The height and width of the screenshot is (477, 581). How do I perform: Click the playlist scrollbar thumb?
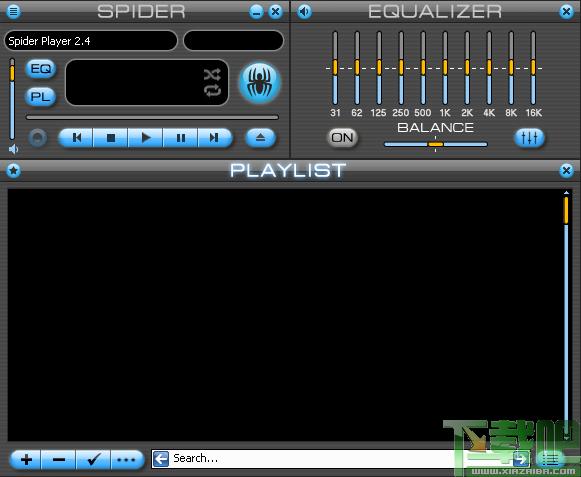pos(566,210)
